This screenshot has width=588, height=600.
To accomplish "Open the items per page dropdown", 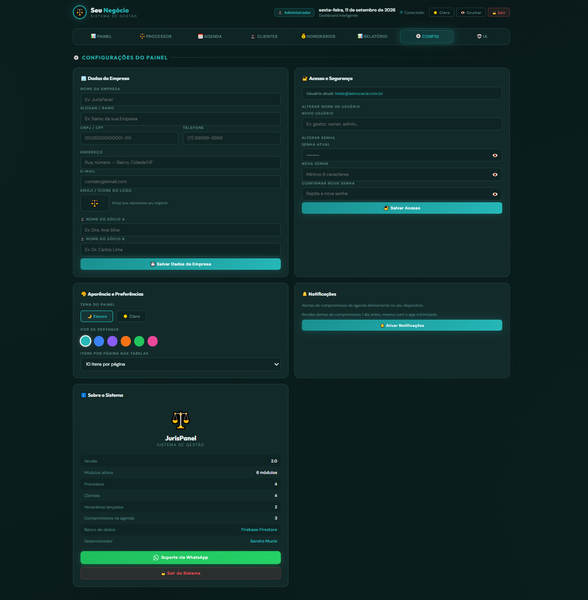I will coord(181,364).
